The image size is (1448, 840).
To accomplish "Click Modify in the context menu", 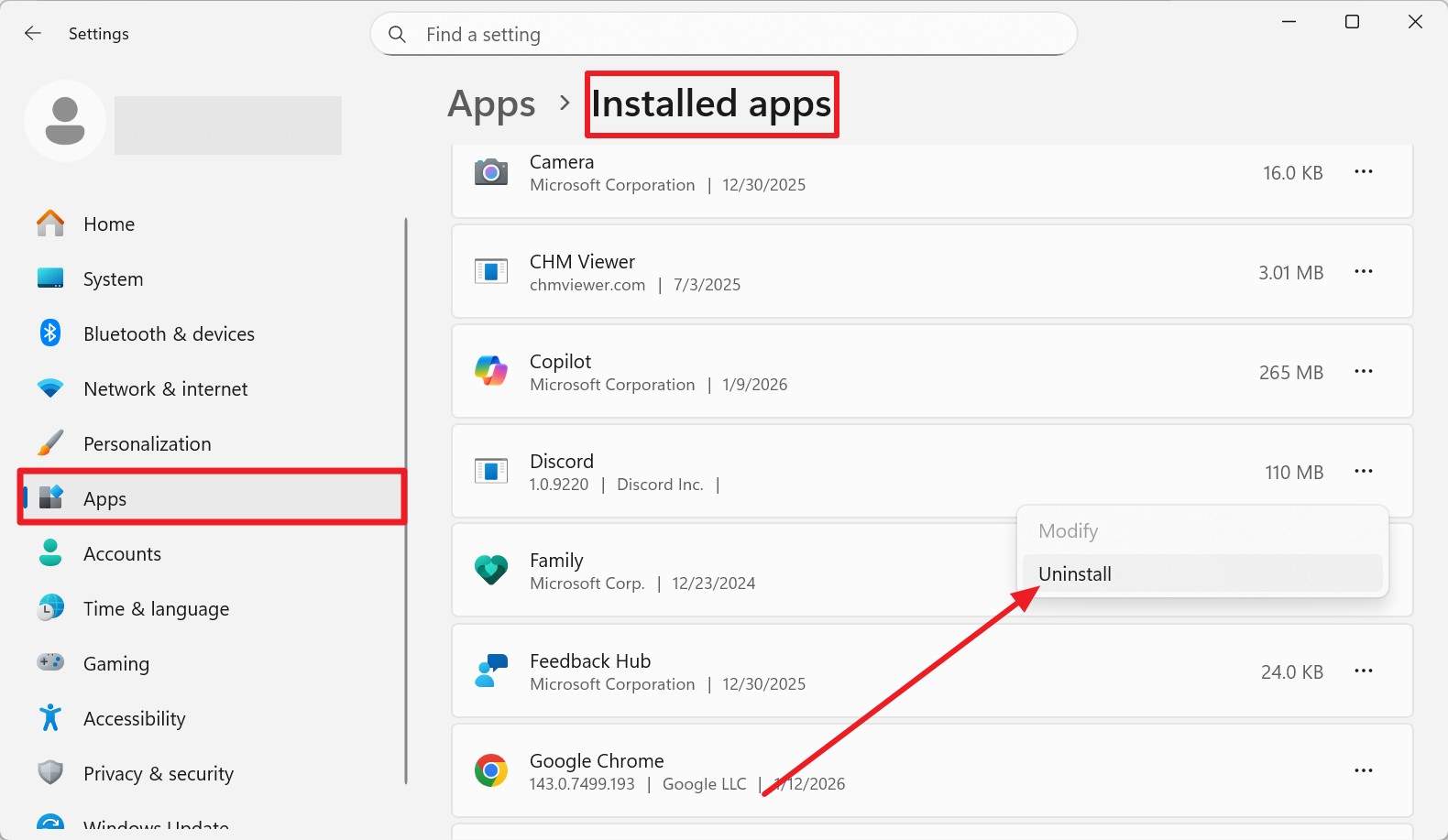I will coord(1202,530).
